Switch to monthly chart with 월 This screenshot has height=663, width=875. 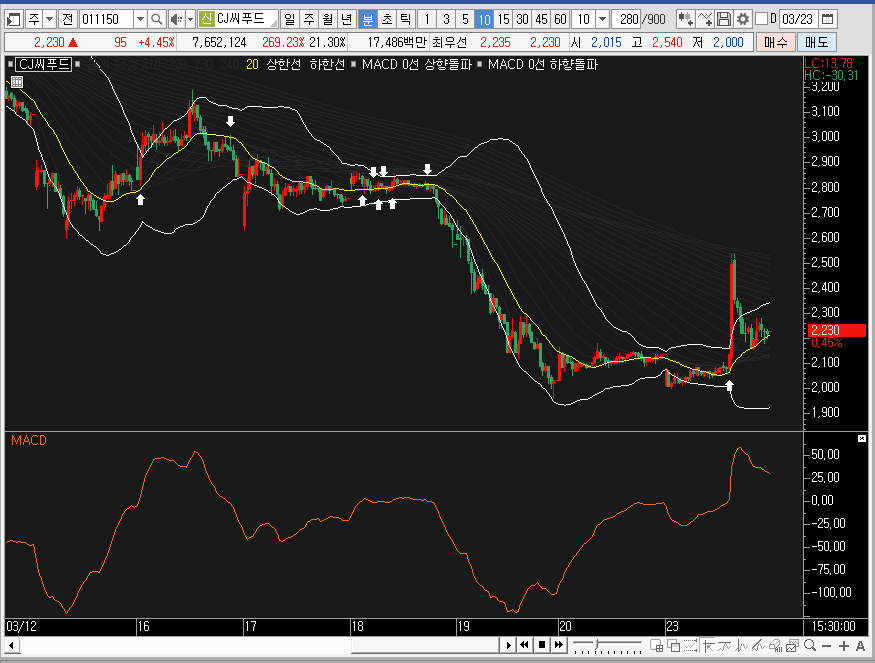point(328,20)
